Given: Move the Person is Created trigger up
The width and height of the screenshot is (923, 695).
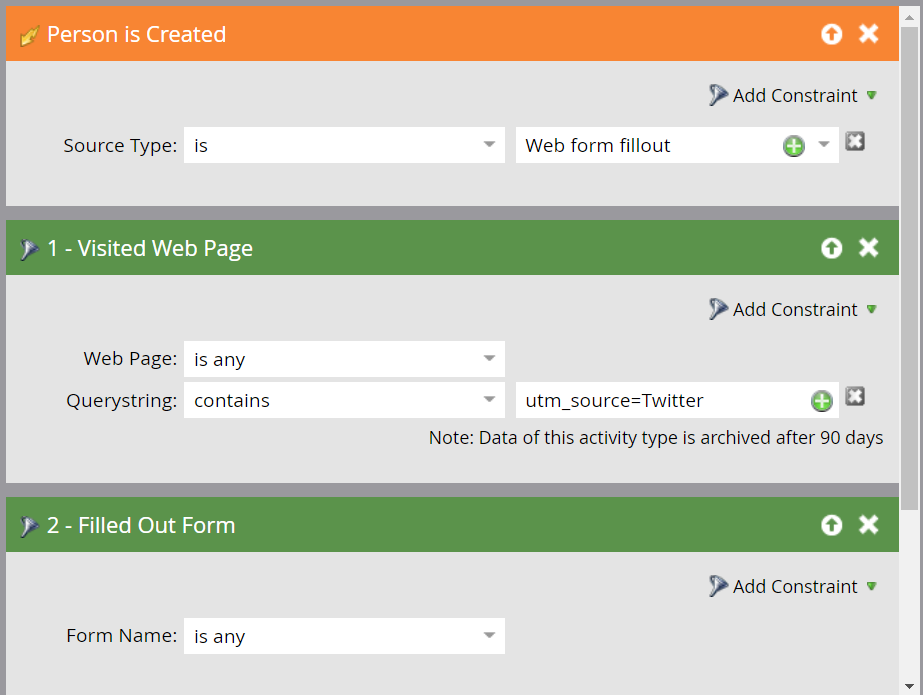Looking at the screenshot, I should (831, 34).
